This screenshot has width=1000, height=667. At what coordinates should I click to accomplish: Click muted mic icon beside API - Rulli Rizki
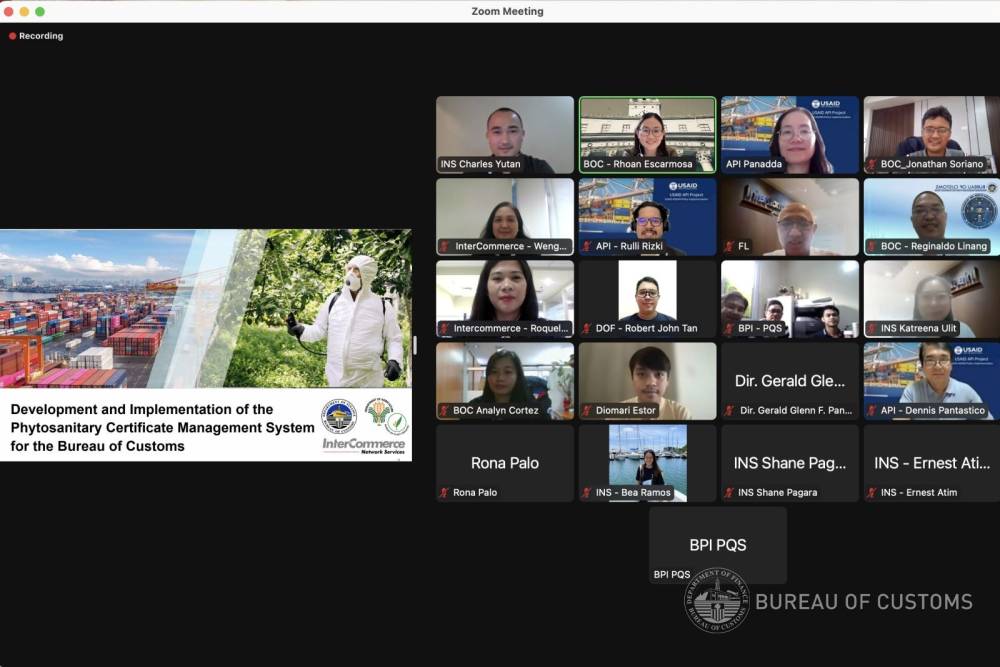(587, 246)
